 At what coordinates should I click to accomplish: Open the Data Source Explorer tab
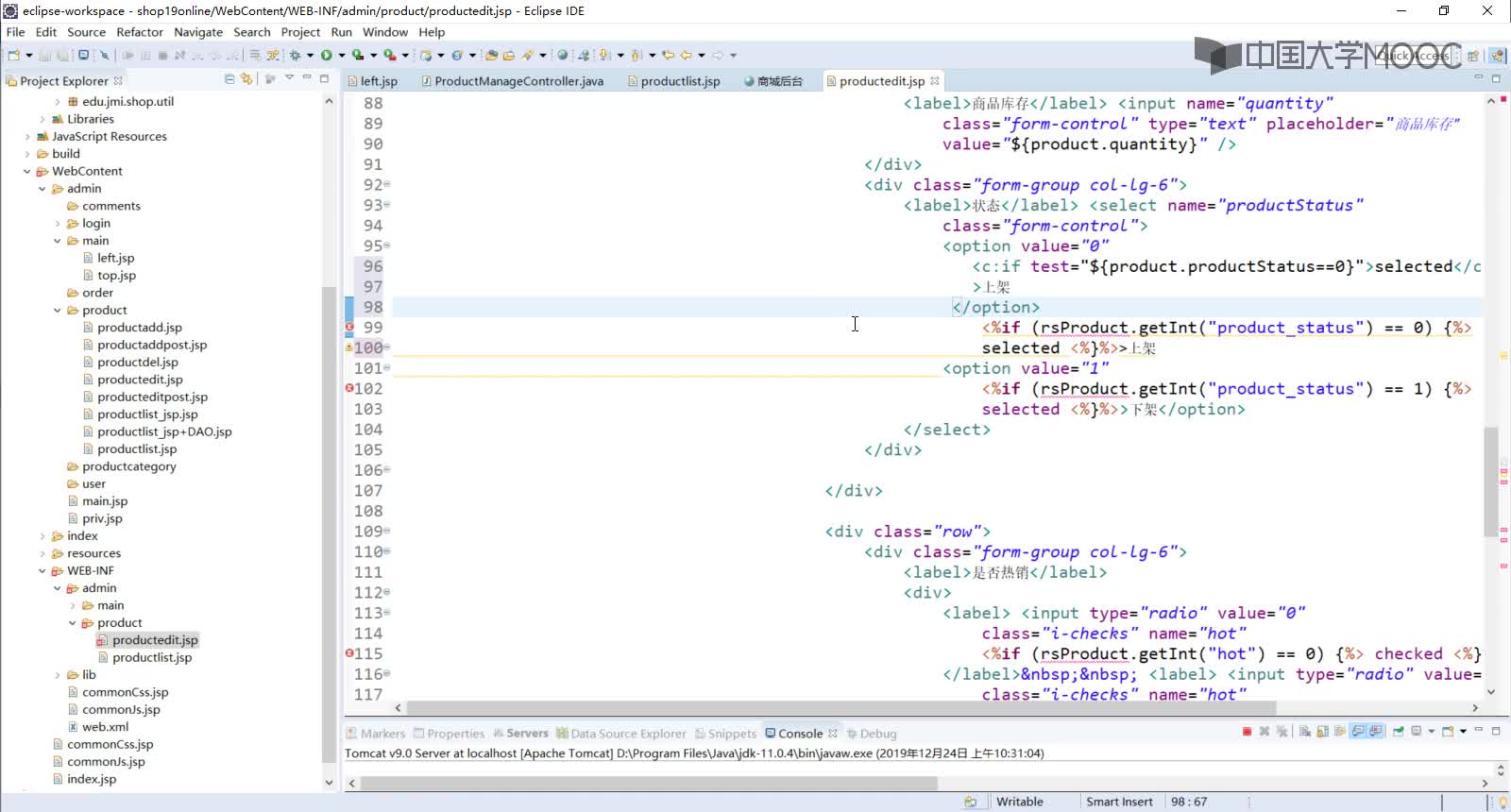point(620,733)
